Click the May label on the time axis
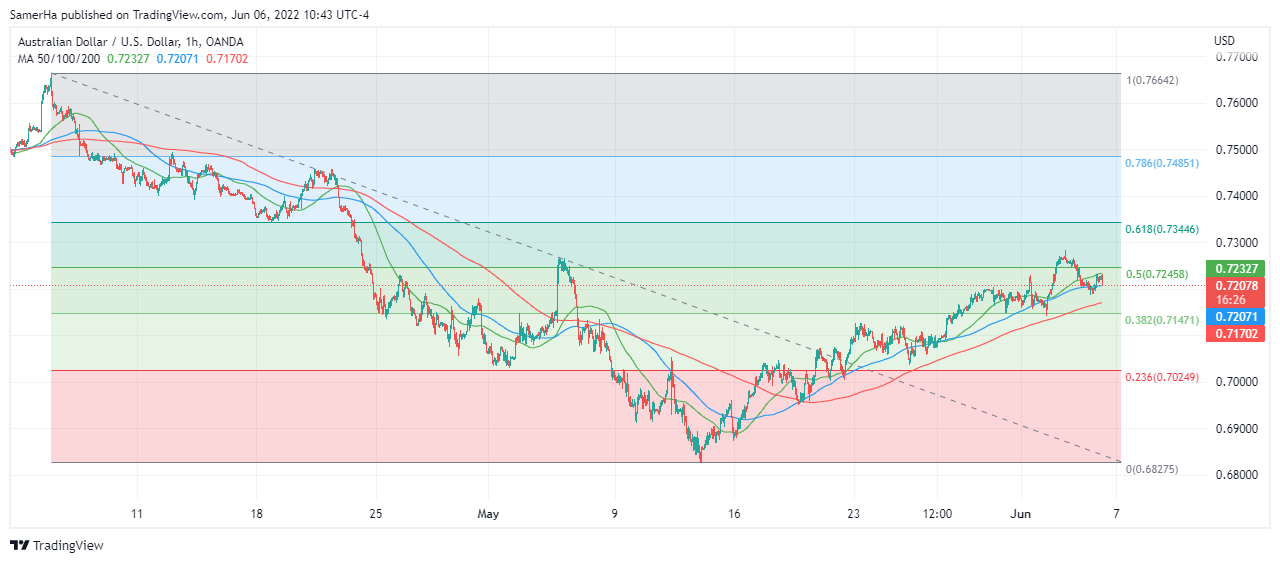This screenshot has height=563, width=1280. [488, 513]
